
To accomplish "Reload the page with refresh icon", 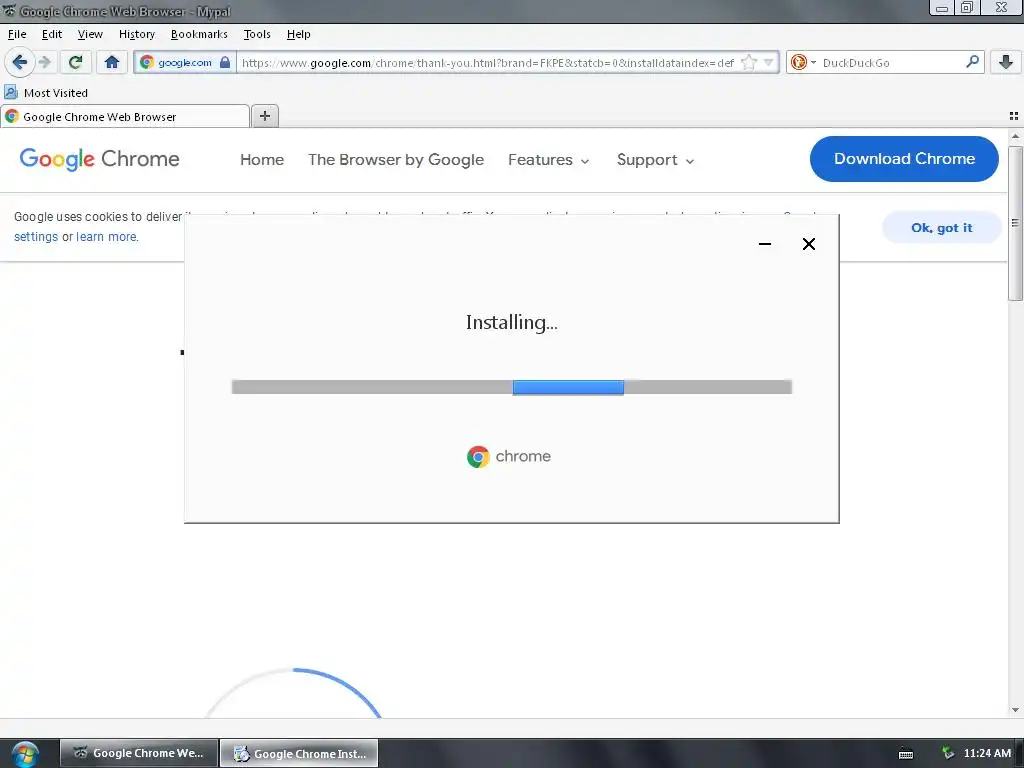I will tap(75, 63).
